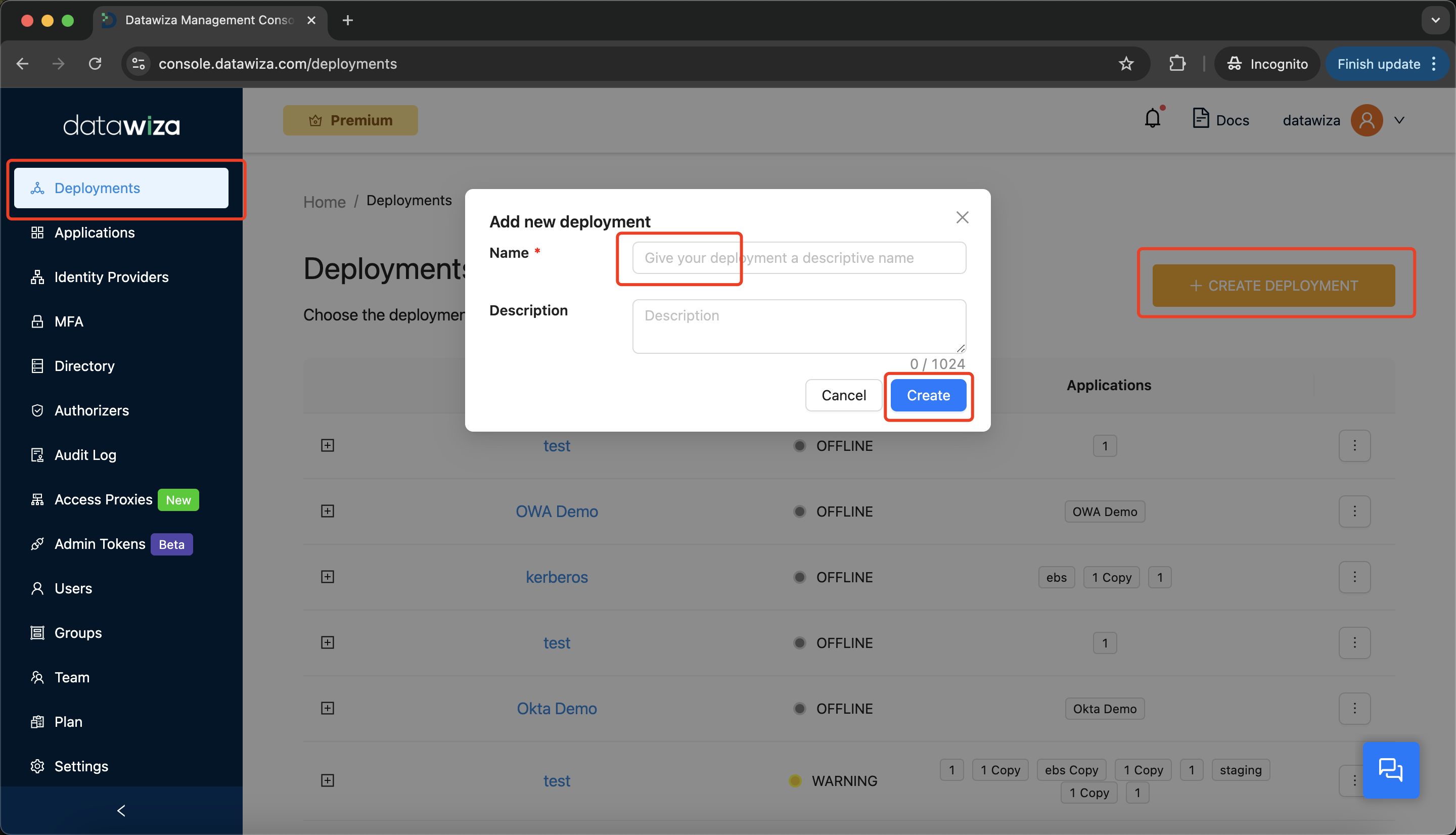Open the live chat widget
1456x835 pixels.
coord(1391,770)
